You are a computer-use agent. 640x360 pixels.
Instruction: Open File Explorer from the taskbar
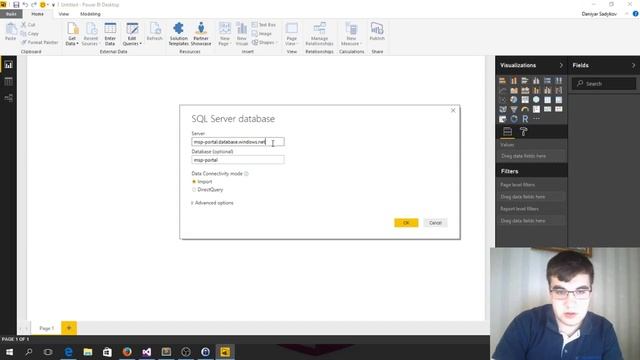pyautogui.click(x=88, y=352)
